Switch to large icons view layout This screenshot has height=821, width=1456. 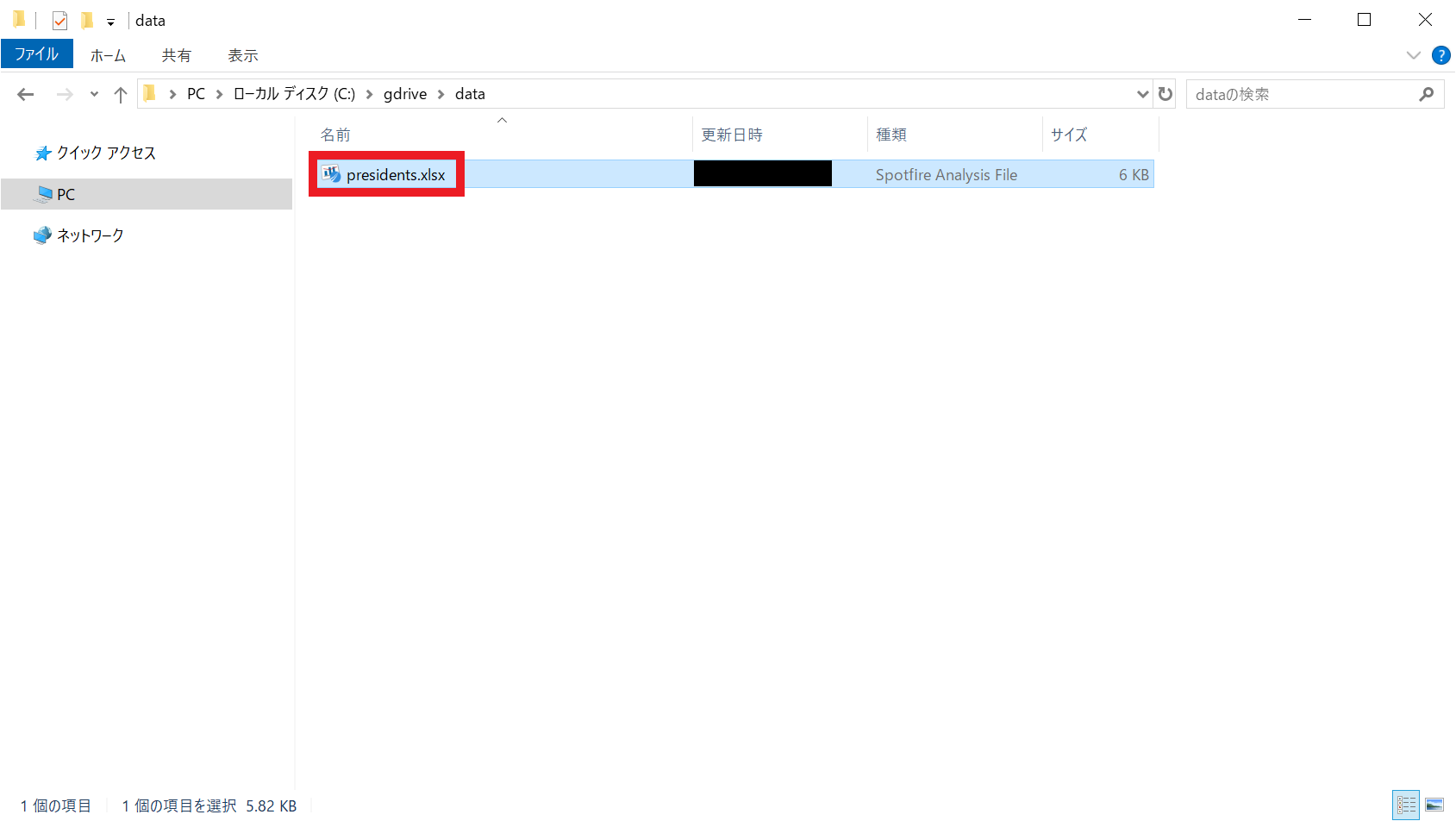point(1434,805)
